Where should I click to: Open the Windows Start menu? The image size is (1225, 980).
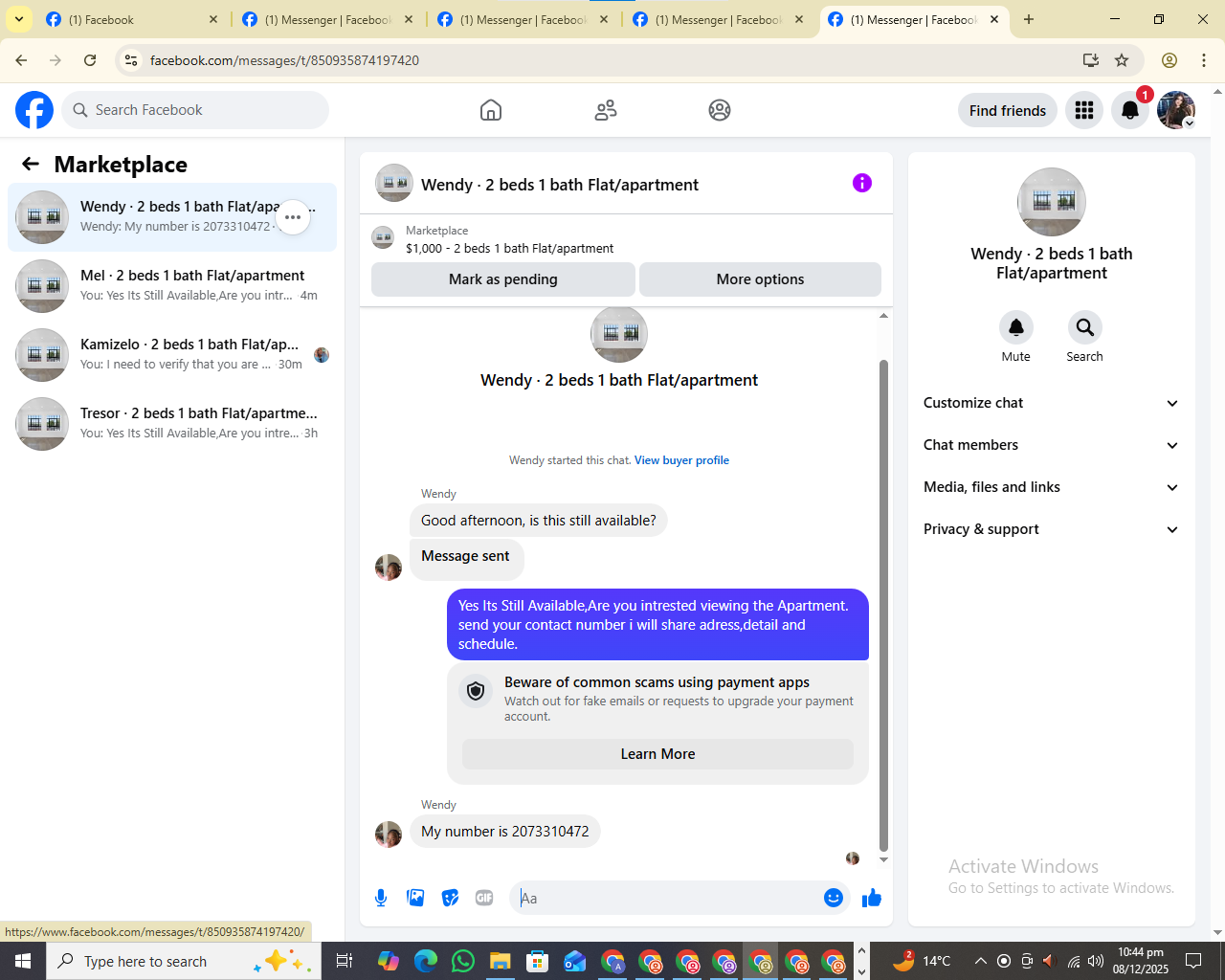[23, 961]
